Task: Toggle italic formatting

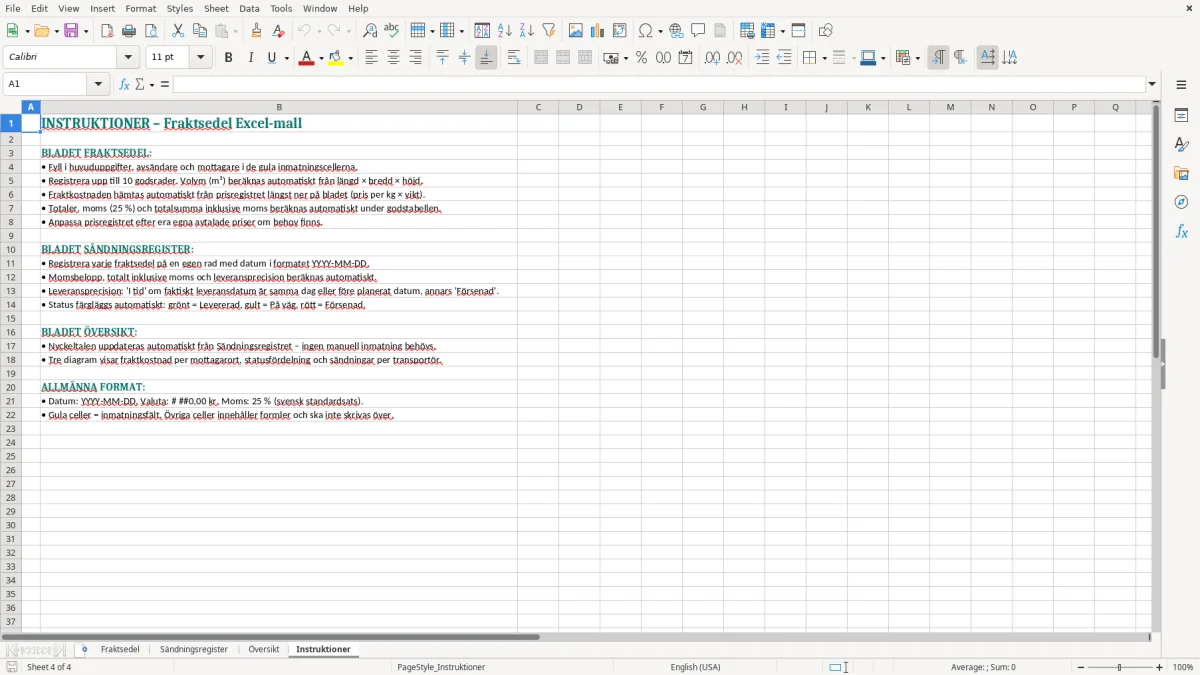Action: pos(251,58)
